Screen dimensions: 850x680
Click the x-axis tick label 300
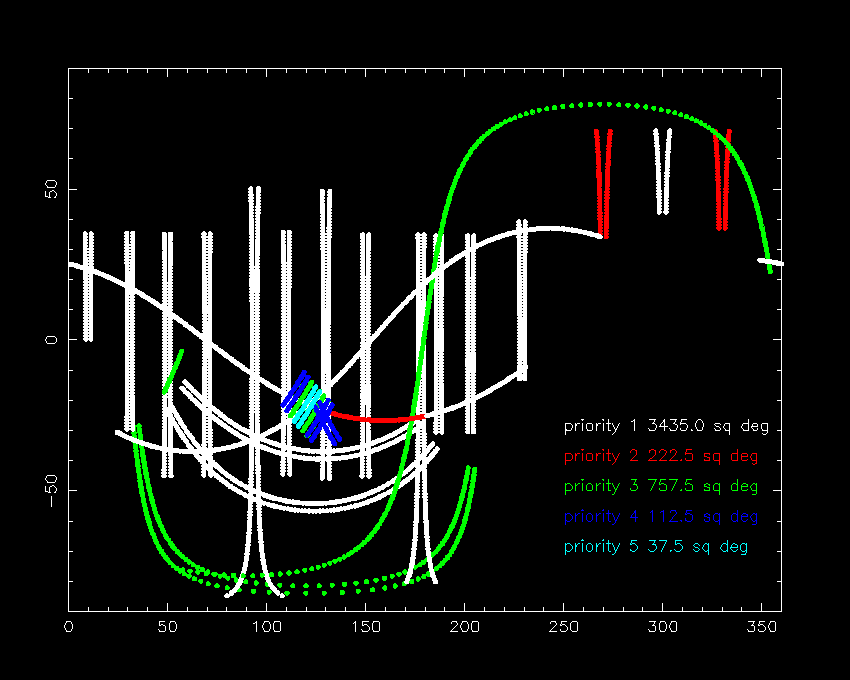662,627
